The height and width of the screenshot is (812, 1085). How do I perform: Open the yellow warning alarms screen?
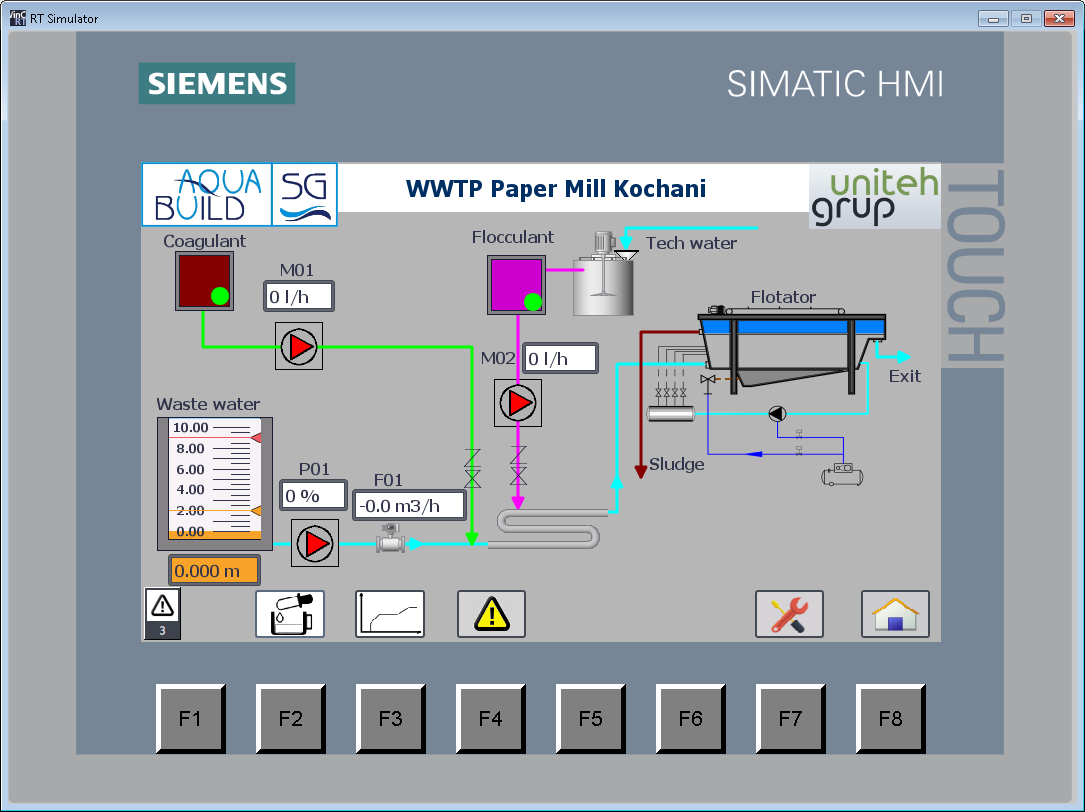click(491, 614)
